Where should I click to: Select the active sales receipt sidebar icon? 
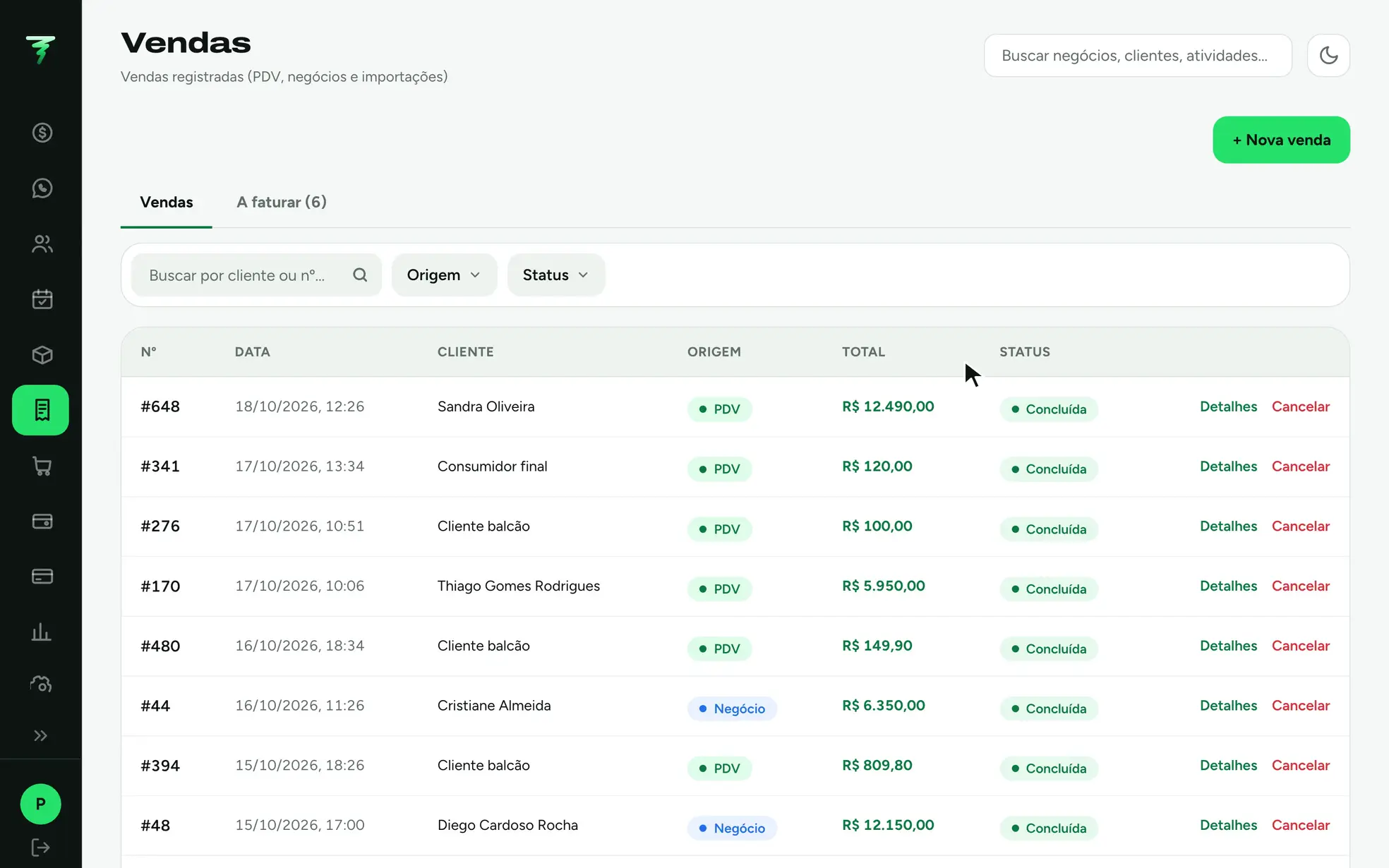(40, 410)
